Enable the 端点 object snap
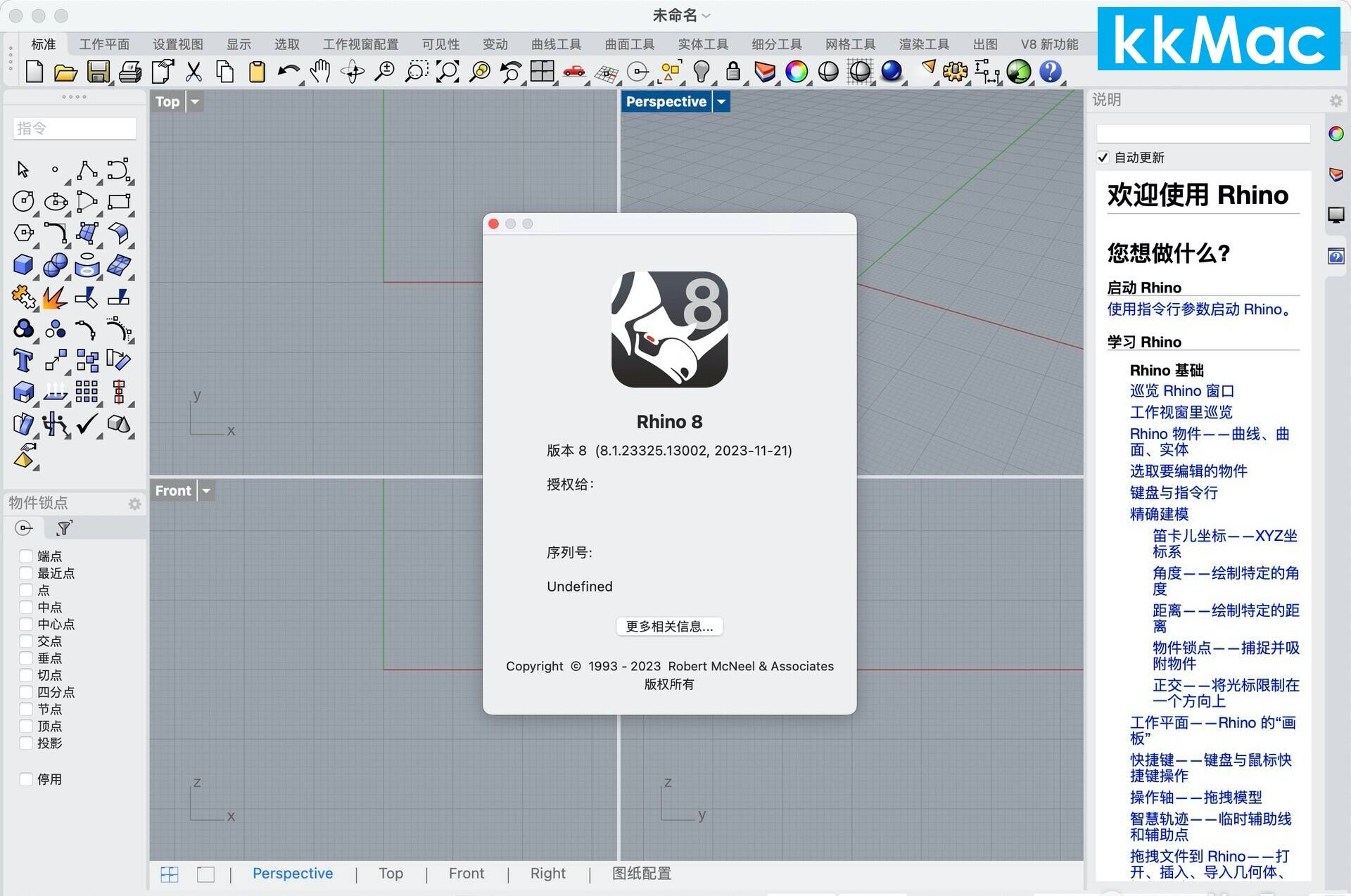The image size is (1351, 896). 26,556
